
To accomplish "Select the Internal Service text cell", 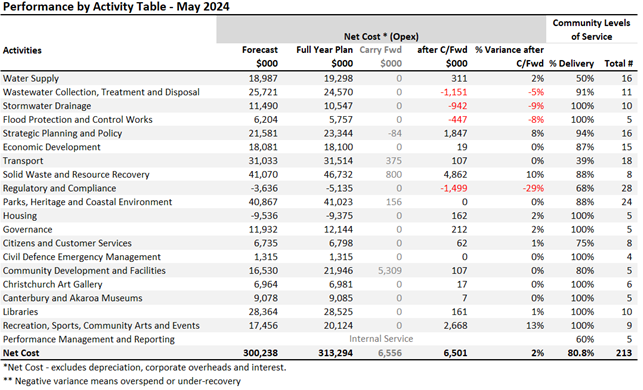I will [x=381, y=339].
